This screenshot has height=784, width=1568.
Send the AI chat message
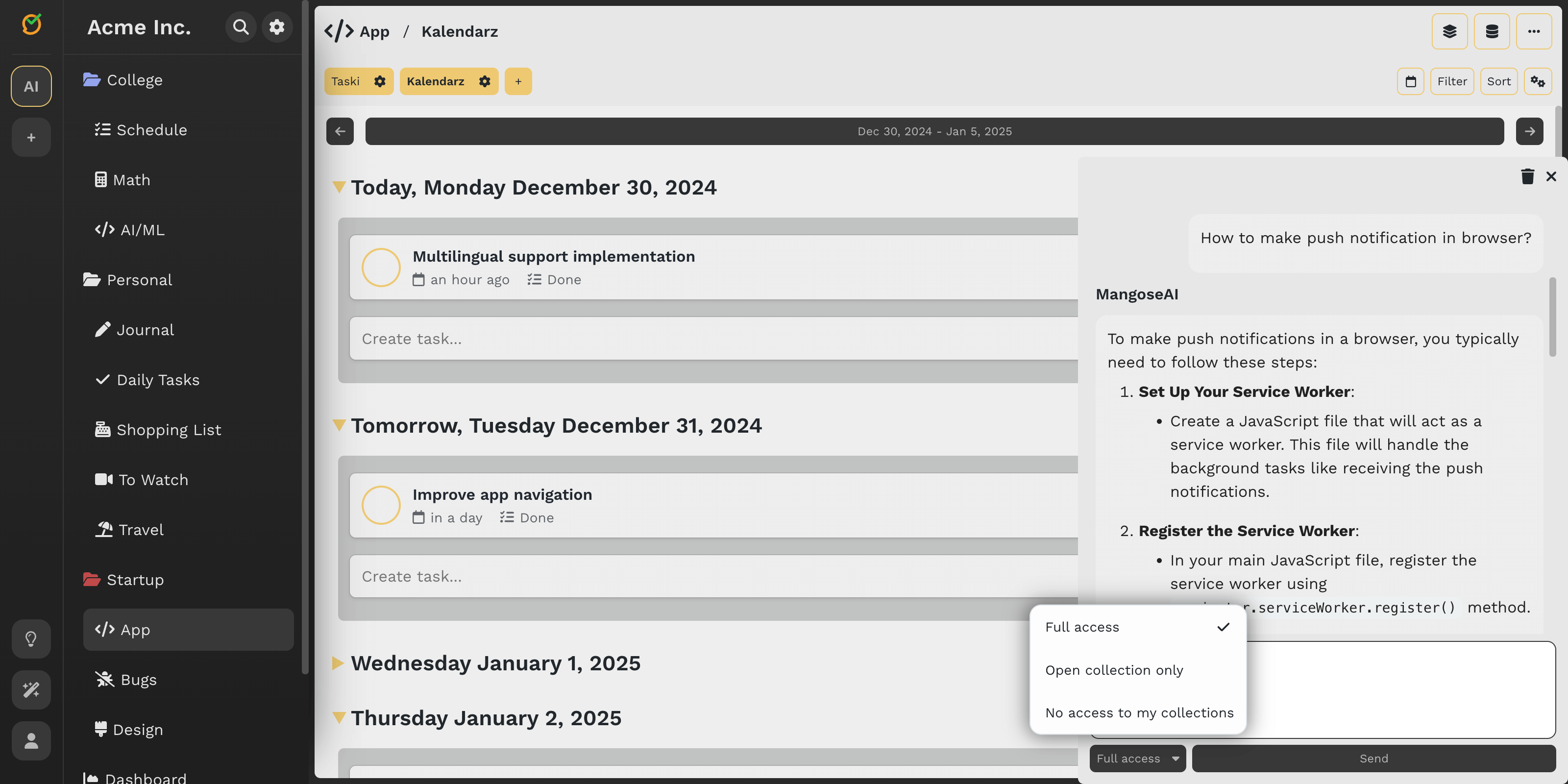(x=1373, y=758)
